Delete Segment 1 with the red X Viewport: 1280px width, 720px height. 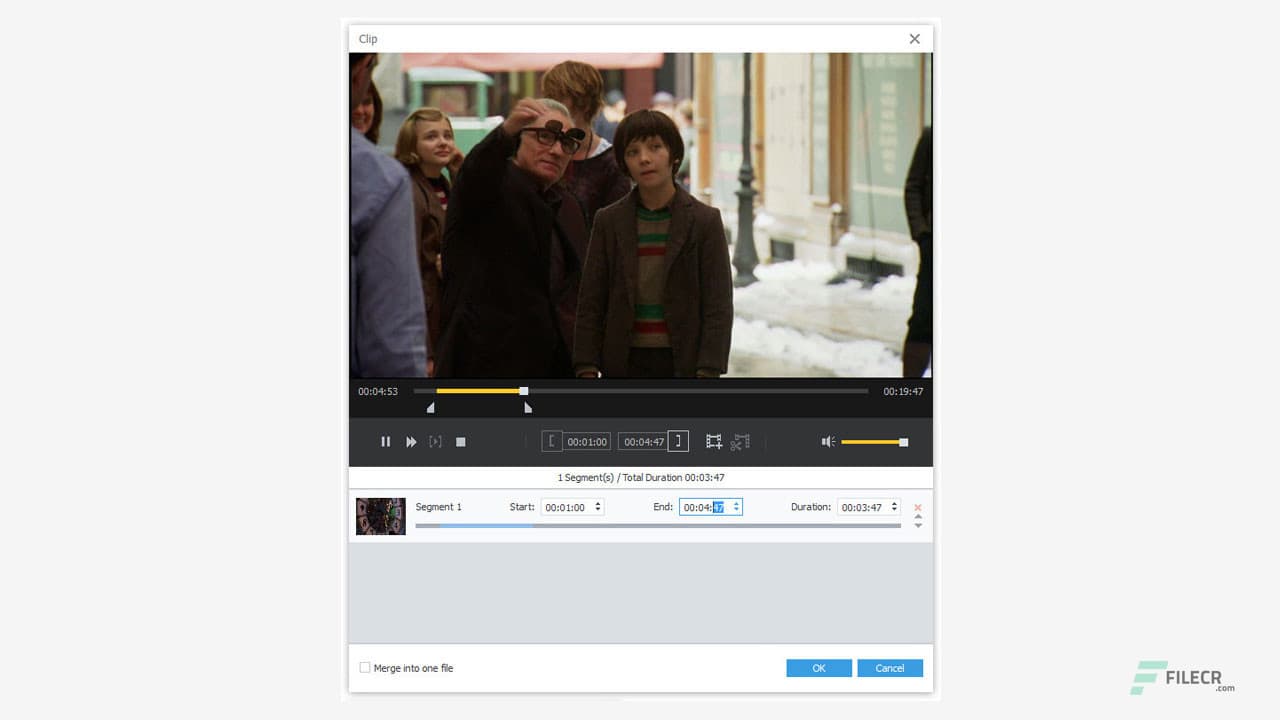[x=917, y=507]
